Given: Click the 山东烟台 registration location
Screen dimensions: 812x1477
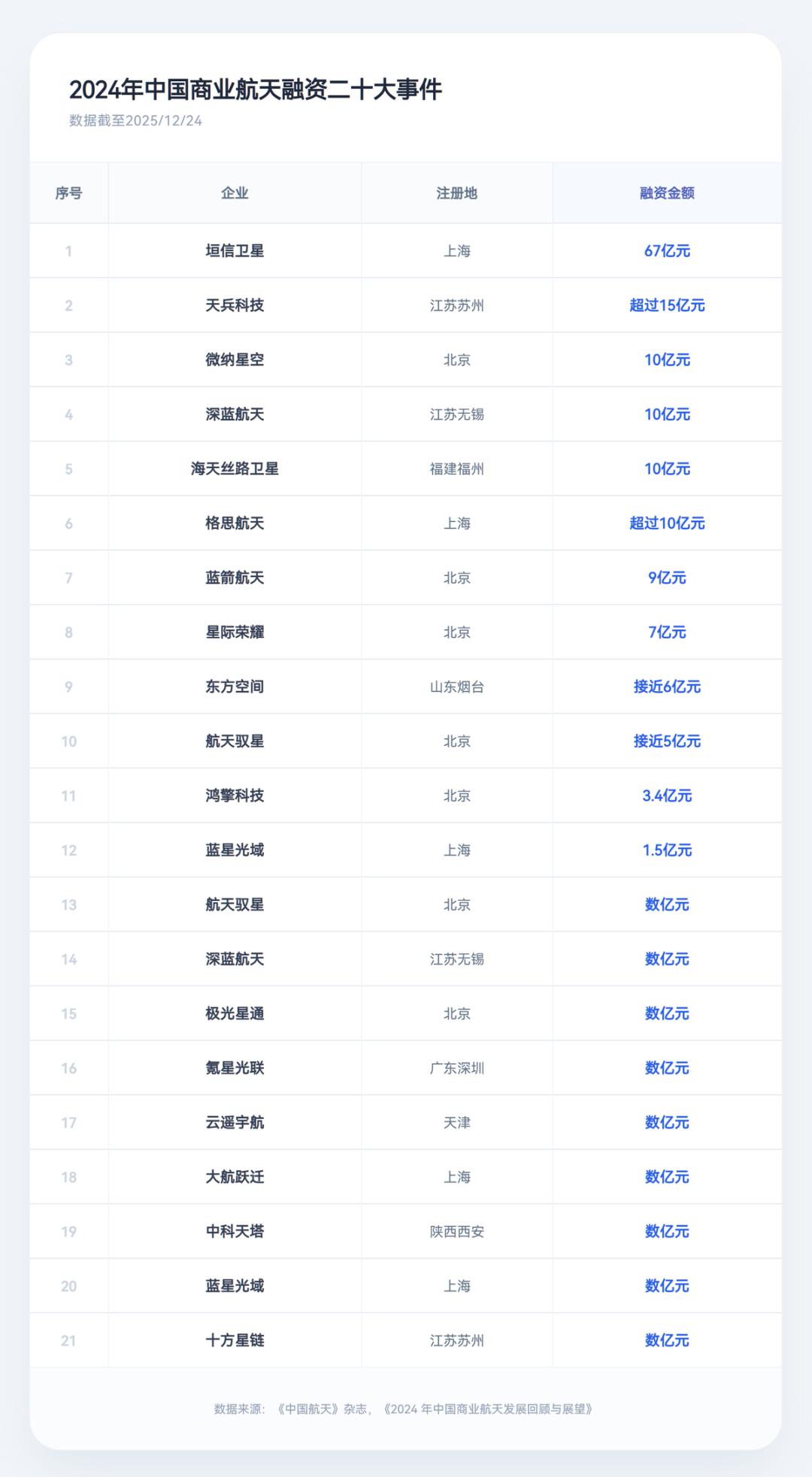Looking at the screenshot, I should click(x=456, y=687).
